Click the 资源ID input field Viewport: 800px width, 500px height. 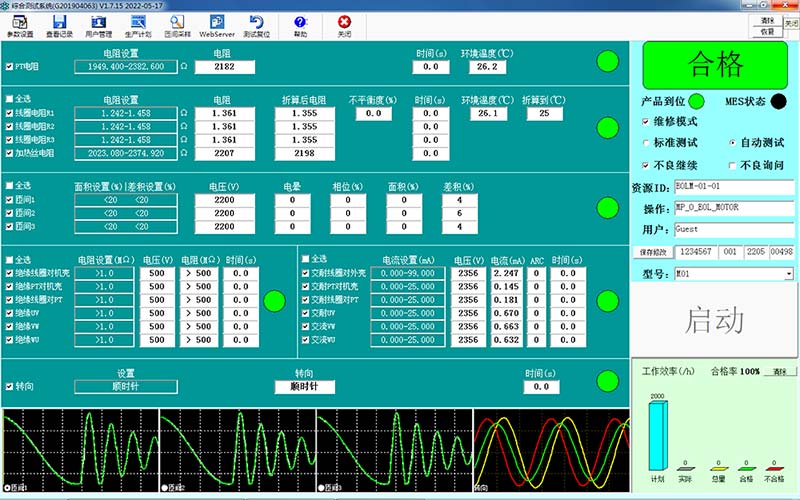733,187
